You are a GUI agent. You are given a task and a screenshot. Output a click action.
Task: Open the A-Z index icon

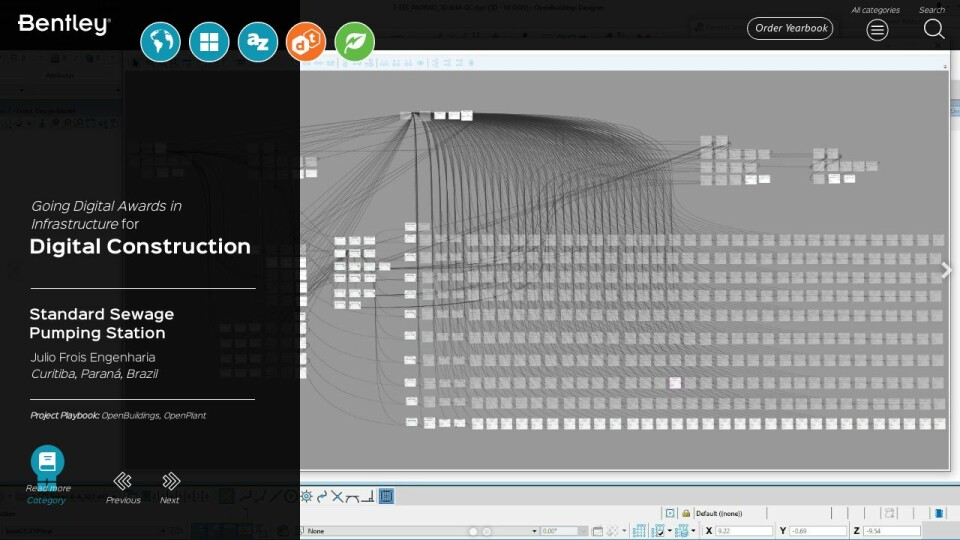coord(257,42)
